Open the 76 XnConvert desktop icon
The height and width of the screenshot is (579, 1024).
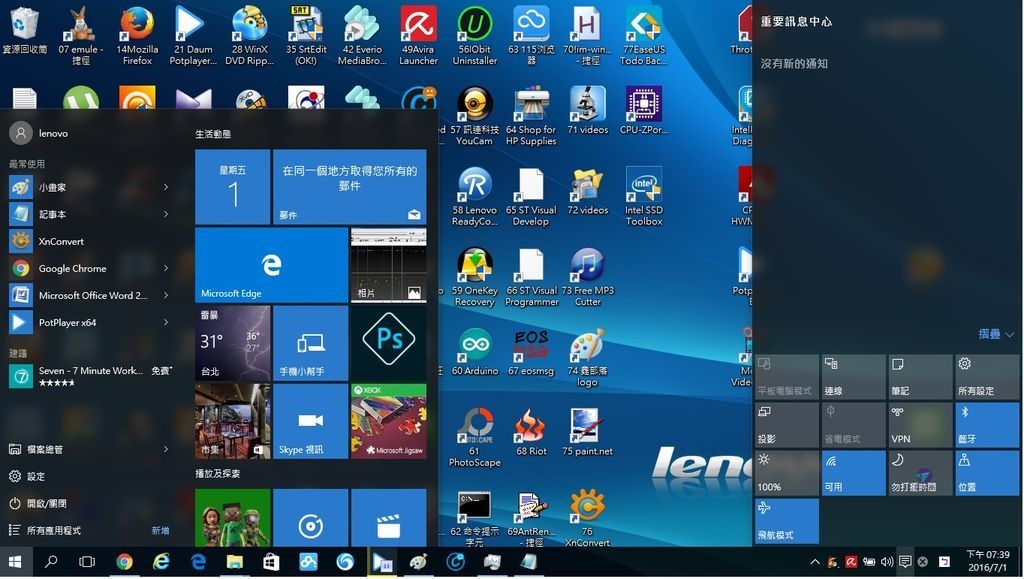click(587, 519)
